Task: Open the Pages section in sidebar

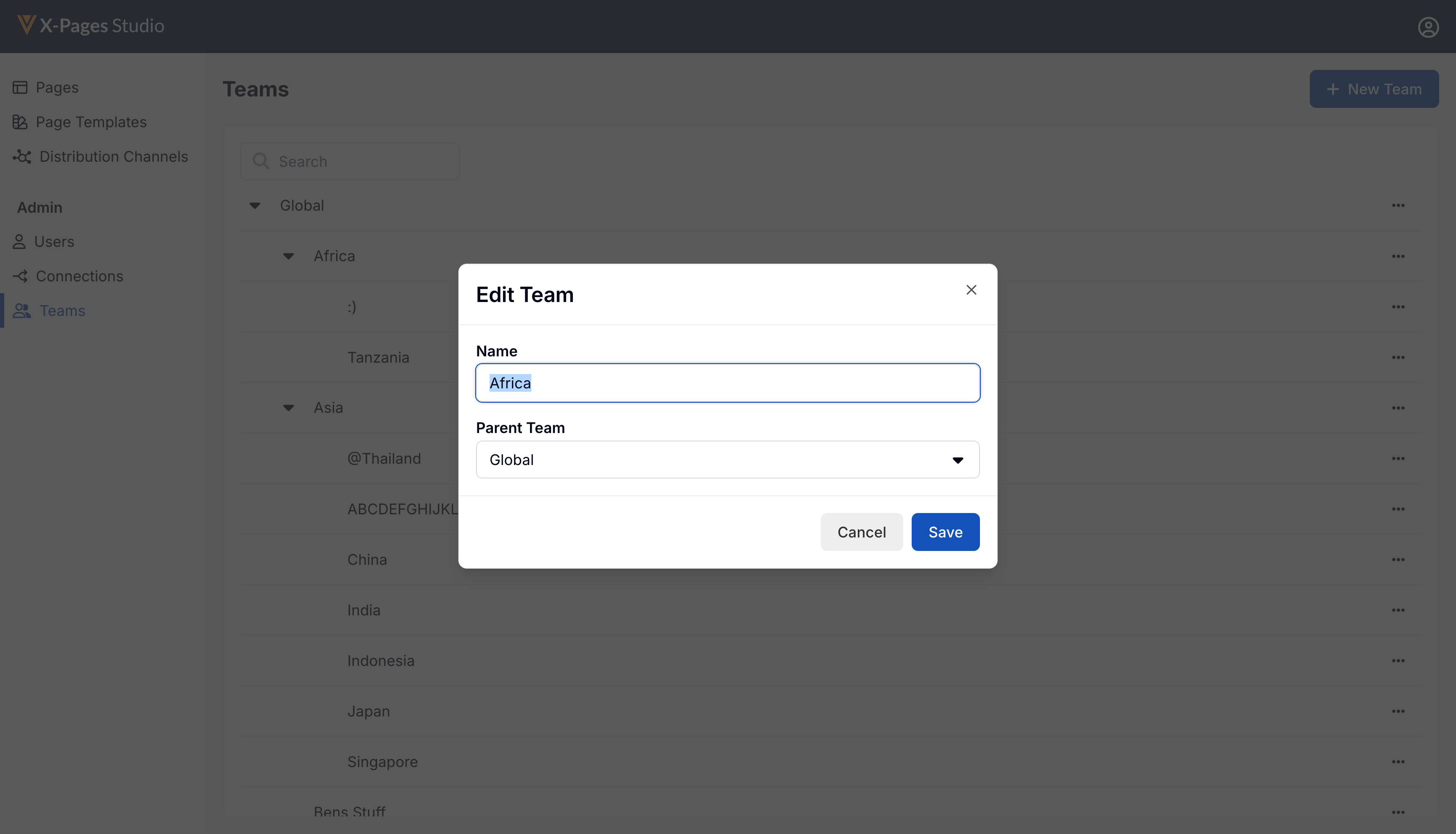Action: (x=56, y=87)
